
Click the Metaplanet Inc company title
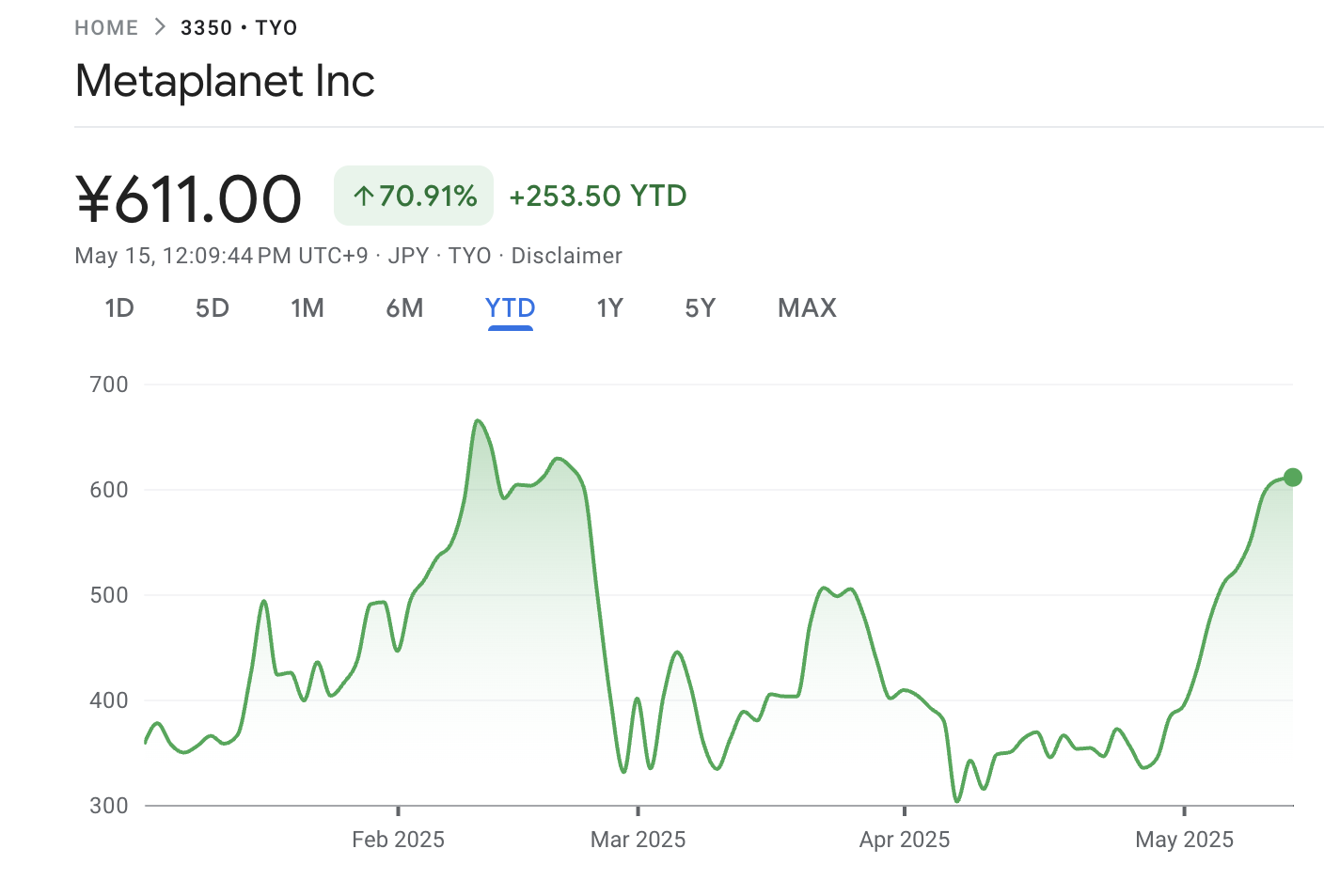pyautogui.click(x=225, y=82)
